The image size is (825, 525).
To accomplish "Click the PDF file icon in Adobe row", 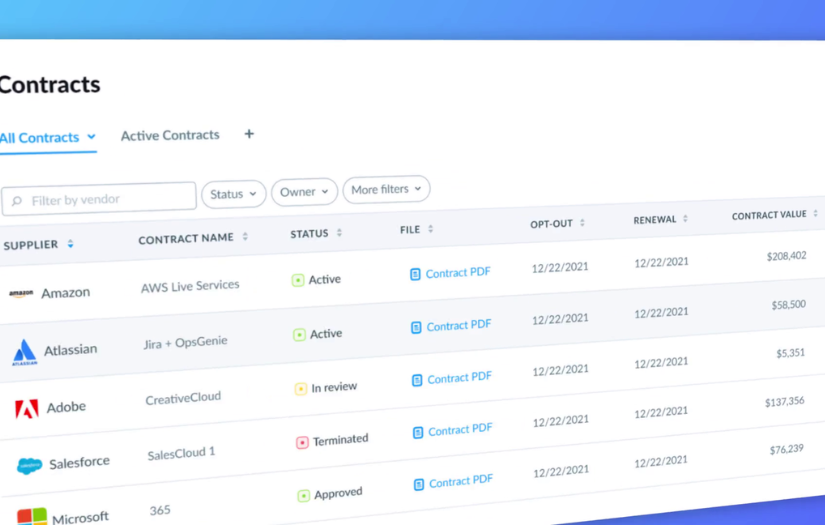I will click(x=417, y=380).
